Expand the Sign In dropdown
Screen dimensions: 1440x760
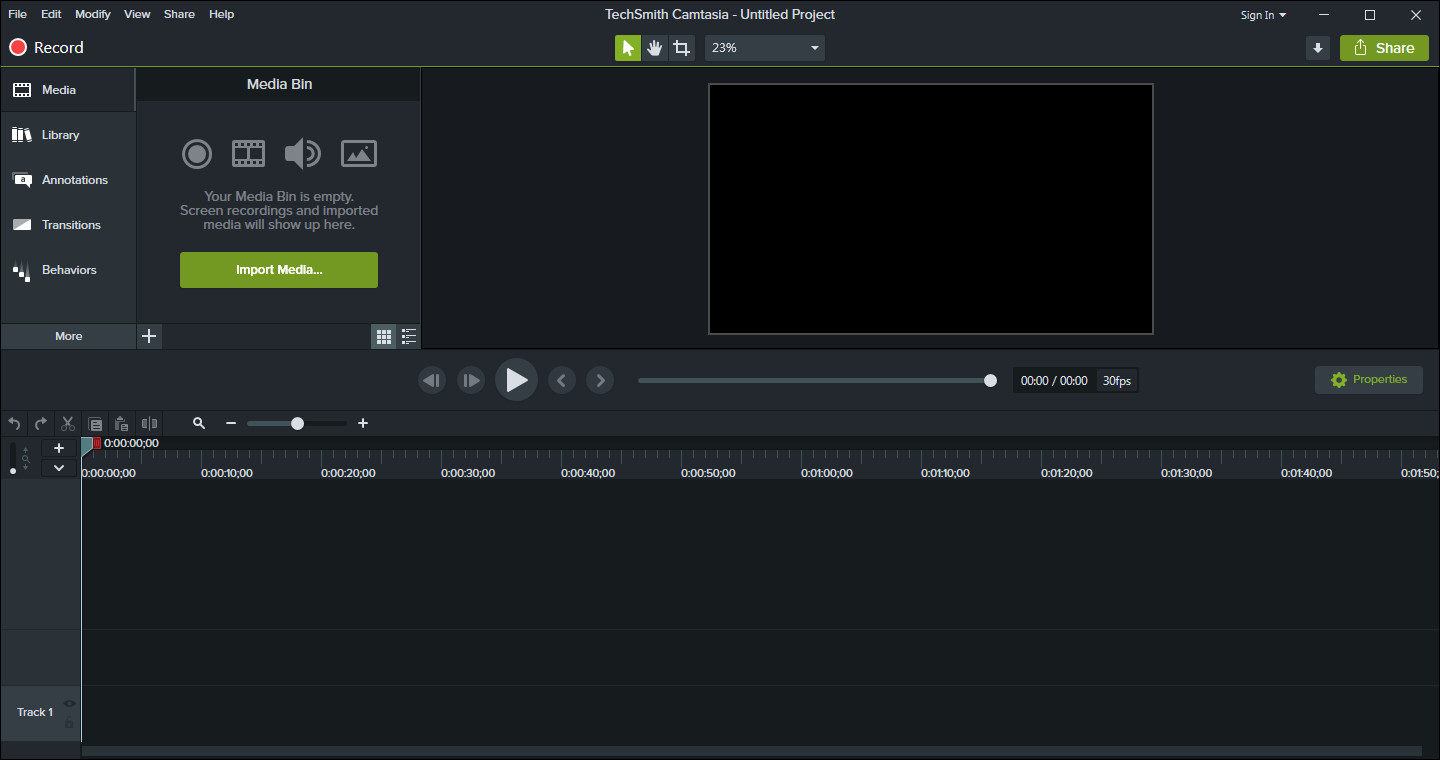click(1263, 15)
